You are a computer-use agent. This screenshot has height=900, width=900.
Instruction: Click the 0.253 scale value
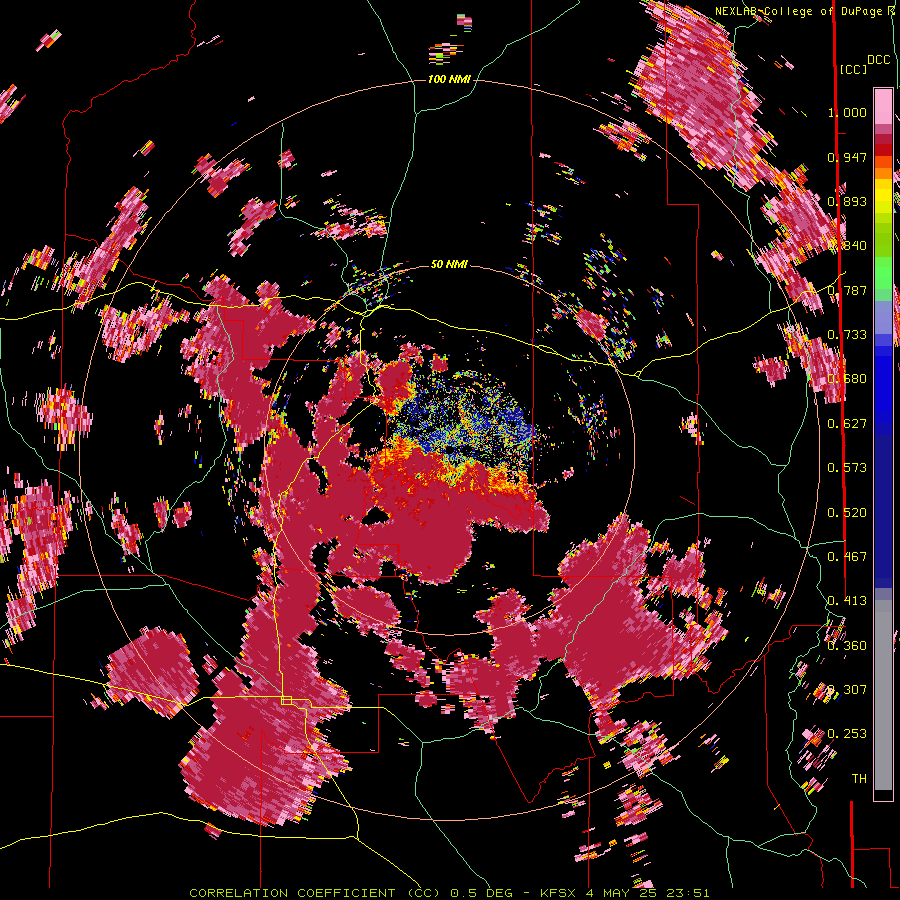pyautogui.click(x=847, y=734)
